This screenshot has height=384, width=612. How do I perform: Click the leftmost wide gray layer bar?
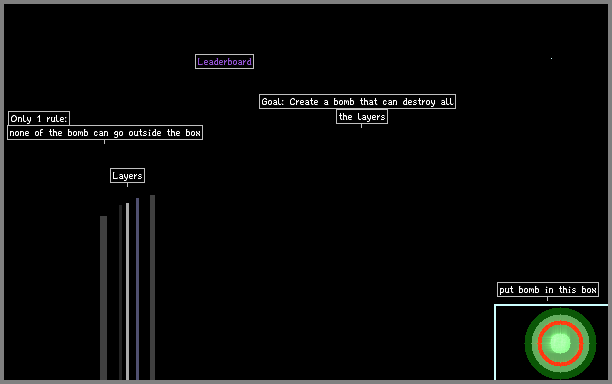click(x=103, y=298)
